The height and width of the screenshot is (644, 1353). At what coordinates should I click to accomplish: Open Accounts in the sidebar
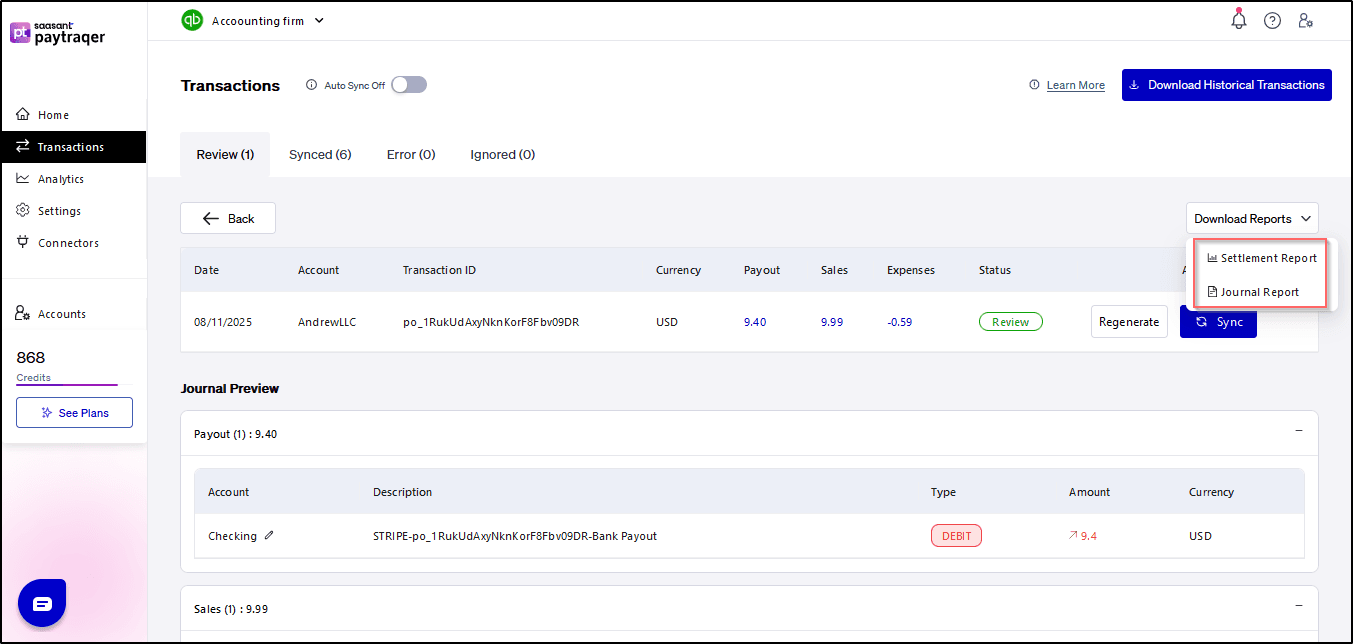point(74,314)
